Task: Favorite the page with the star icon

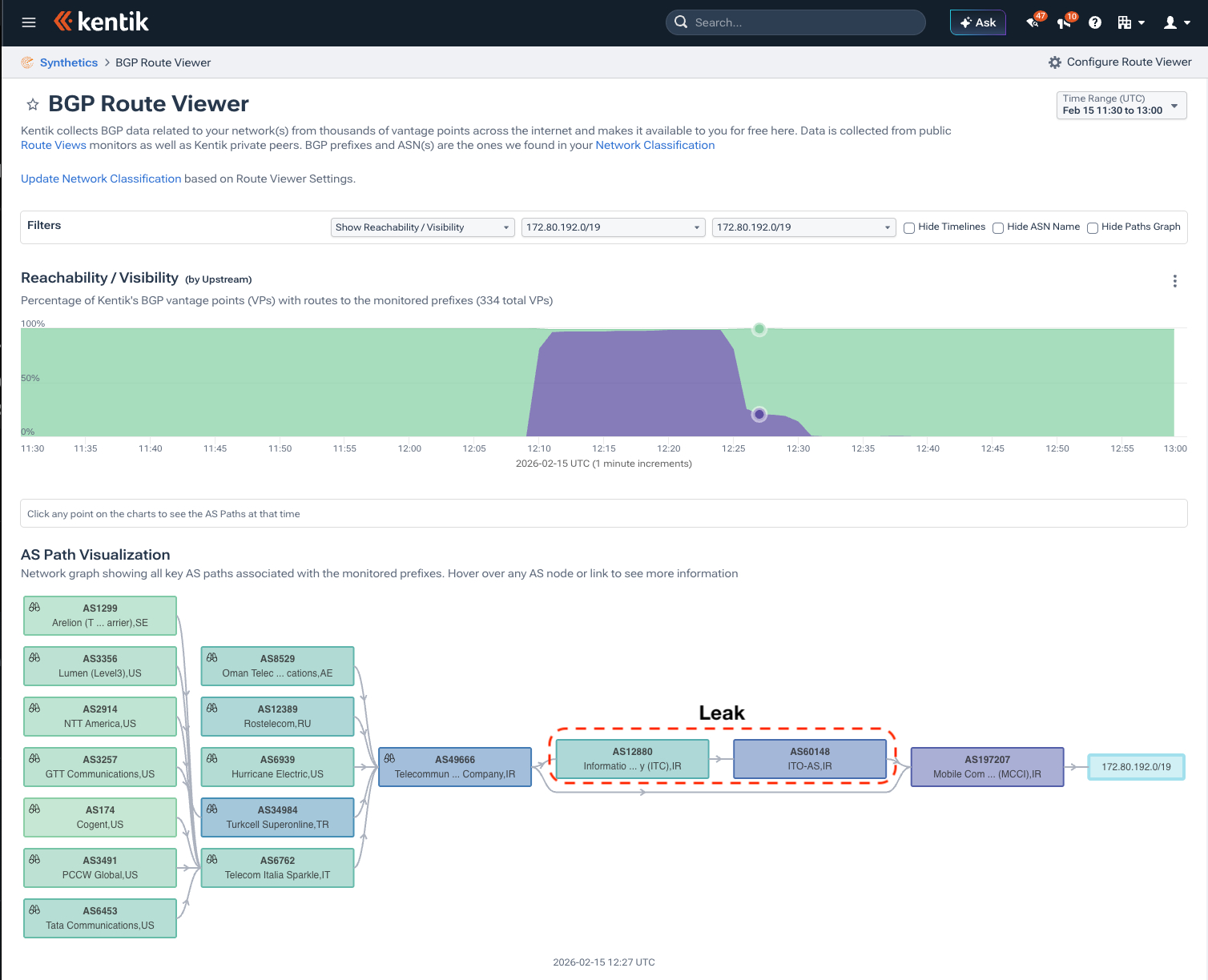Action: pos(33,105)
